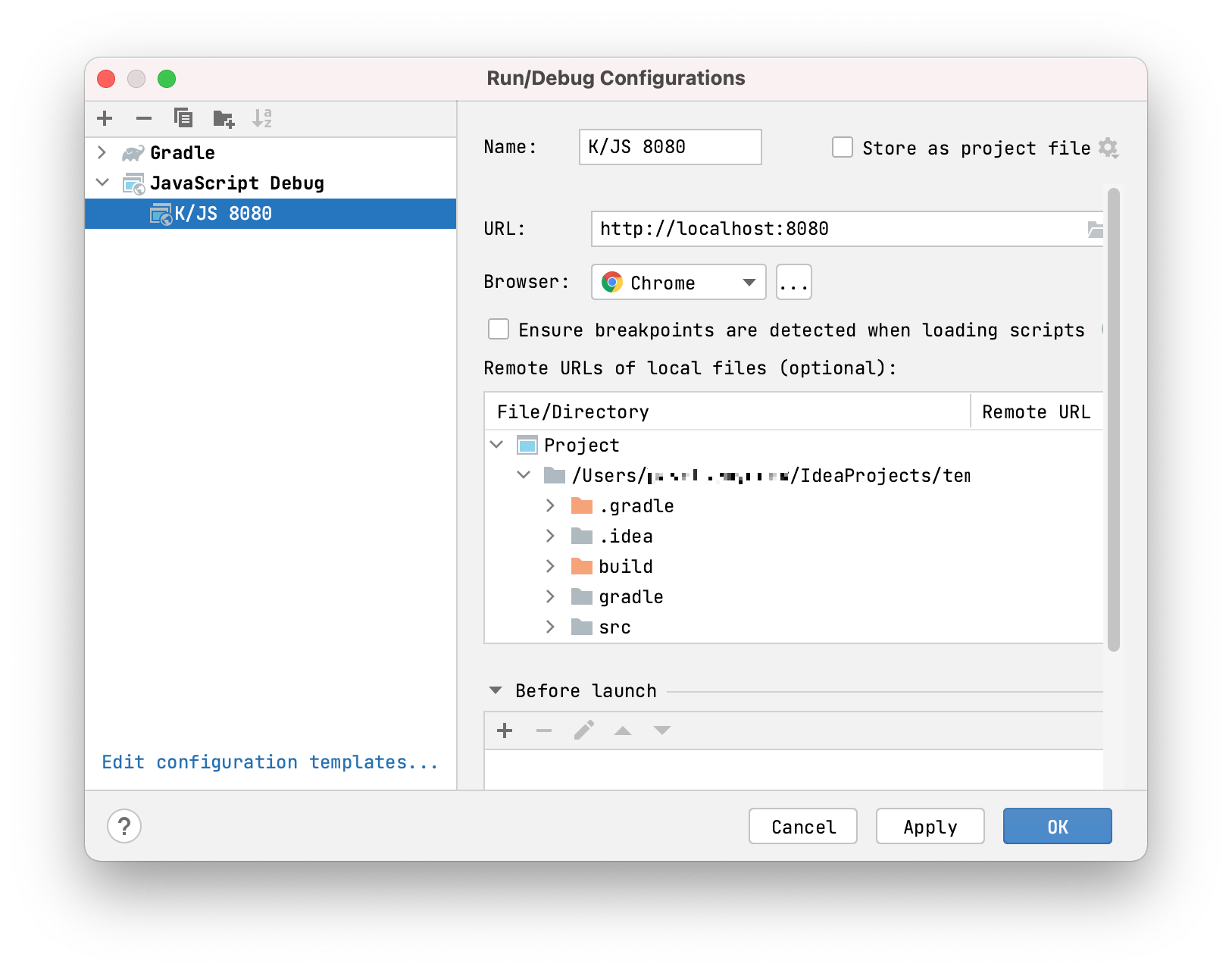Add a Before launch task

pyautogui.click(x=505, y=731)
